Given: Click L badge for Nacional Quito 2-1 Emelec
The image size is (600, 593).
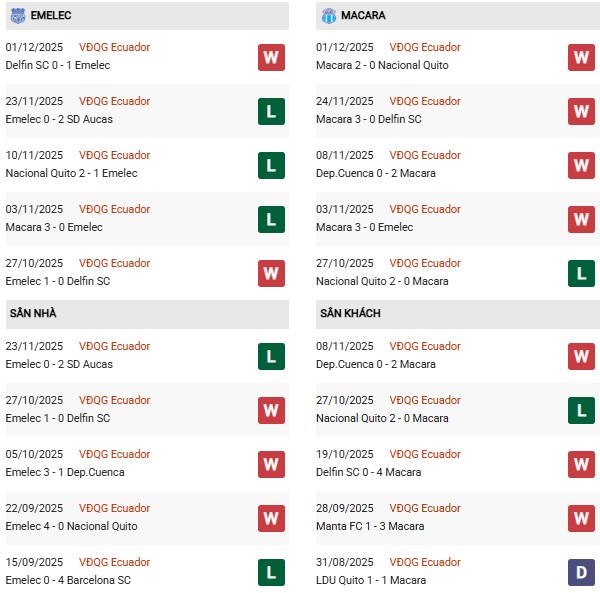Looking at the screenshot, I should (271, 165).
